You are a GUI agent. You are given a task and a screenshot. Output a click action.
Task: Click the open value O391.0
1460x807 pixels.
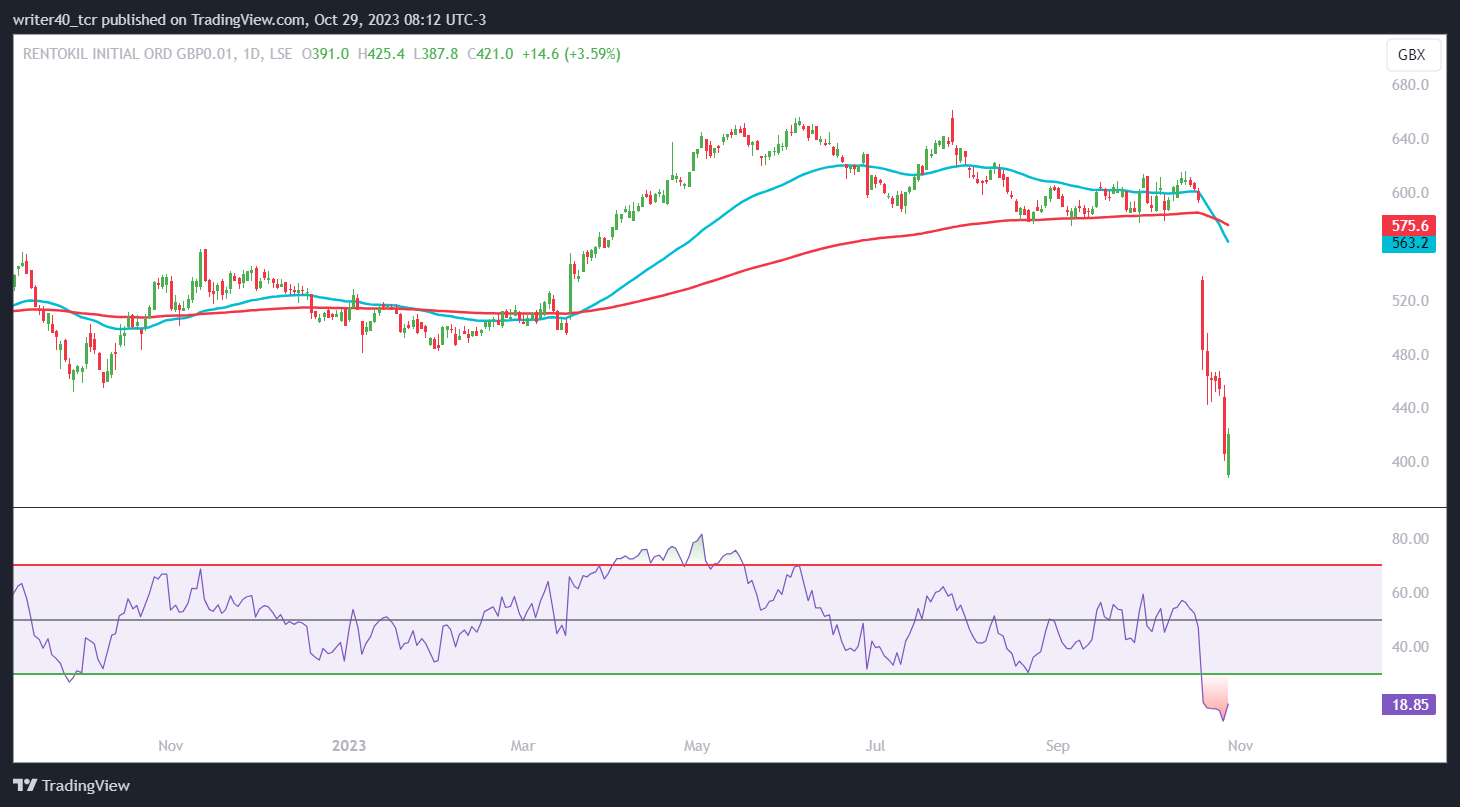[325, 54]
